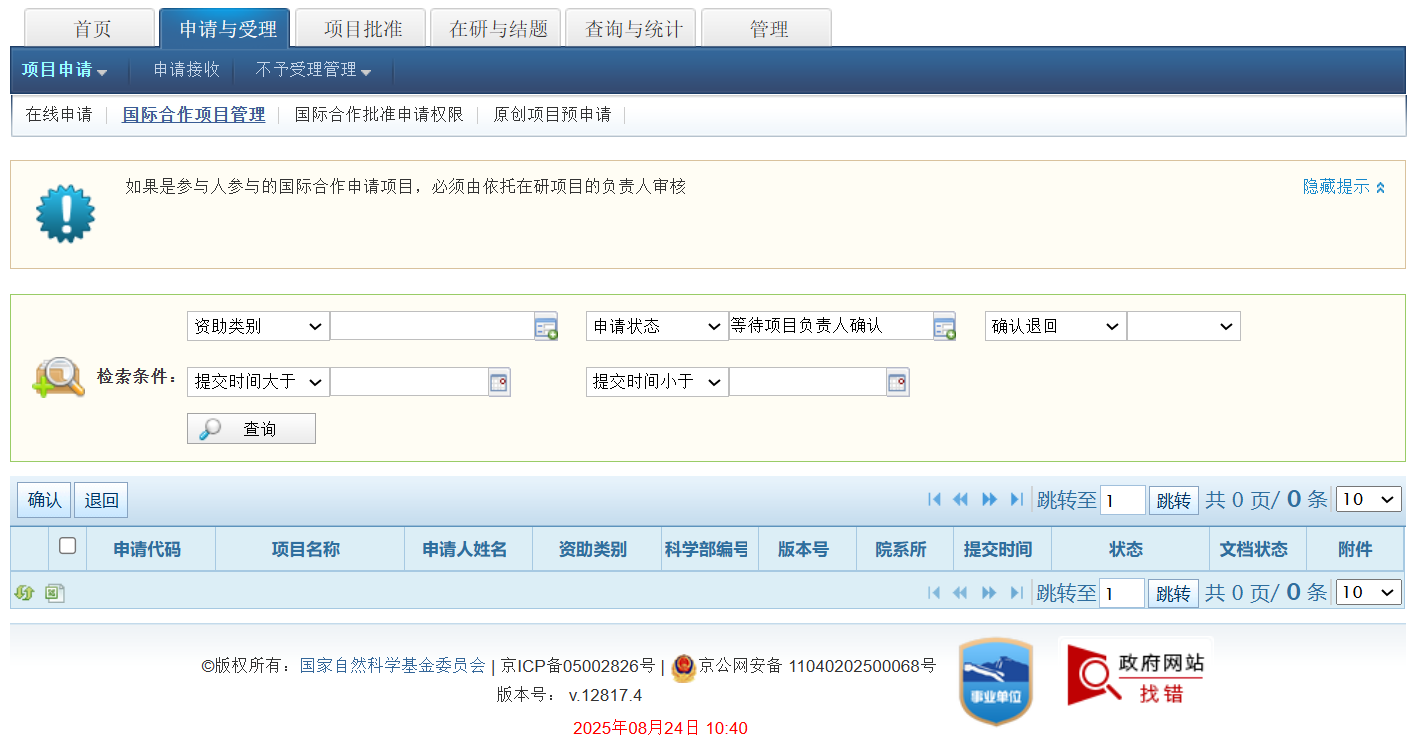1419x750 pixels.
Task: Click the 文档状态 column header
Action: tap(1258, 549)
